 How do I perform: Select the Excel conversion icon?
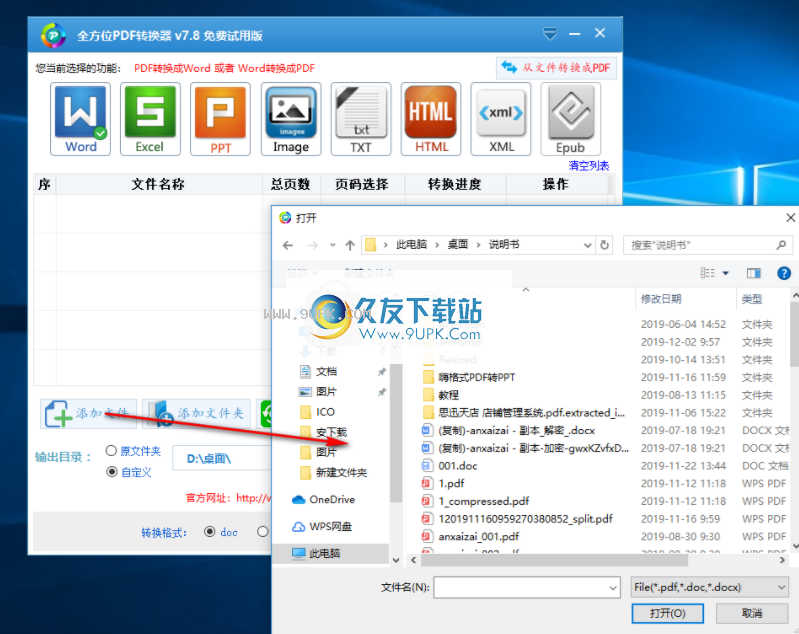150,119
